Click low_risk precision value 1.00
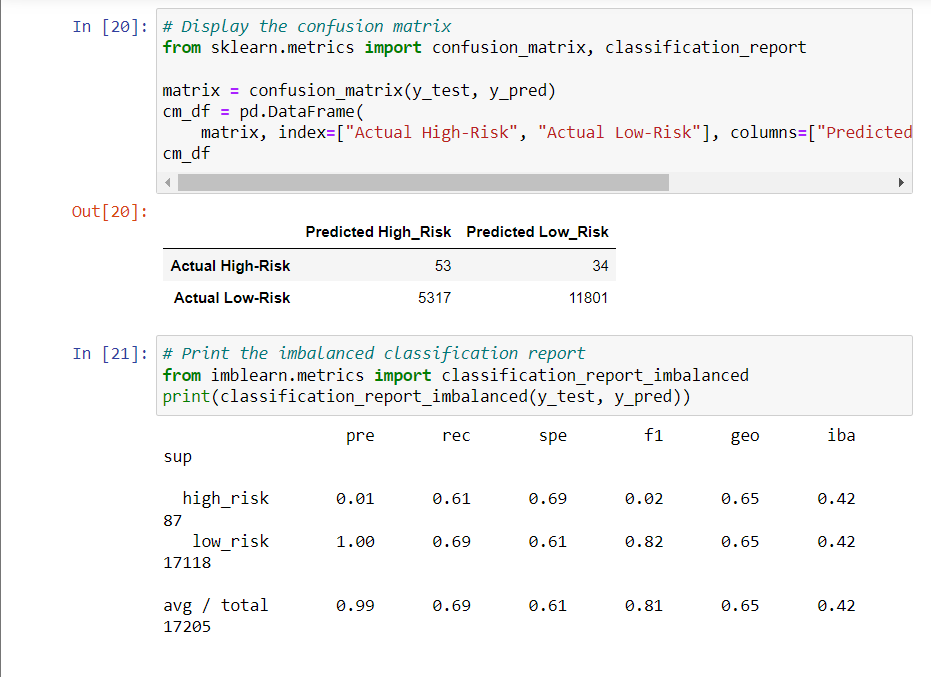The image size is (931, 677). coord(355,542)
